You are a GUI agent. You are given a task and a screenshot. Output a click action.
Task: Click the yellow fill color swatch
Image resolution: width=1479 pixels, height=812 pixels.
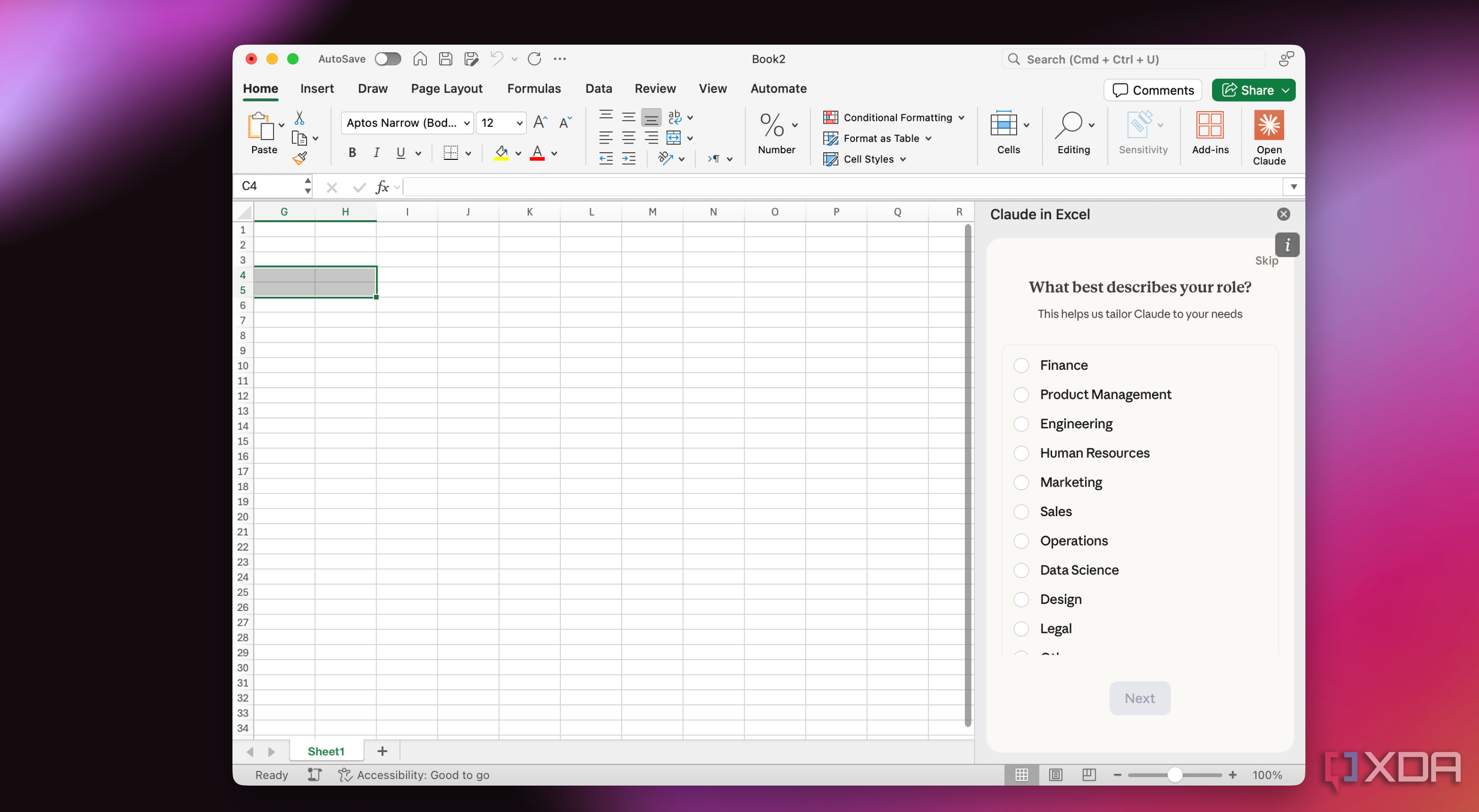501,153
